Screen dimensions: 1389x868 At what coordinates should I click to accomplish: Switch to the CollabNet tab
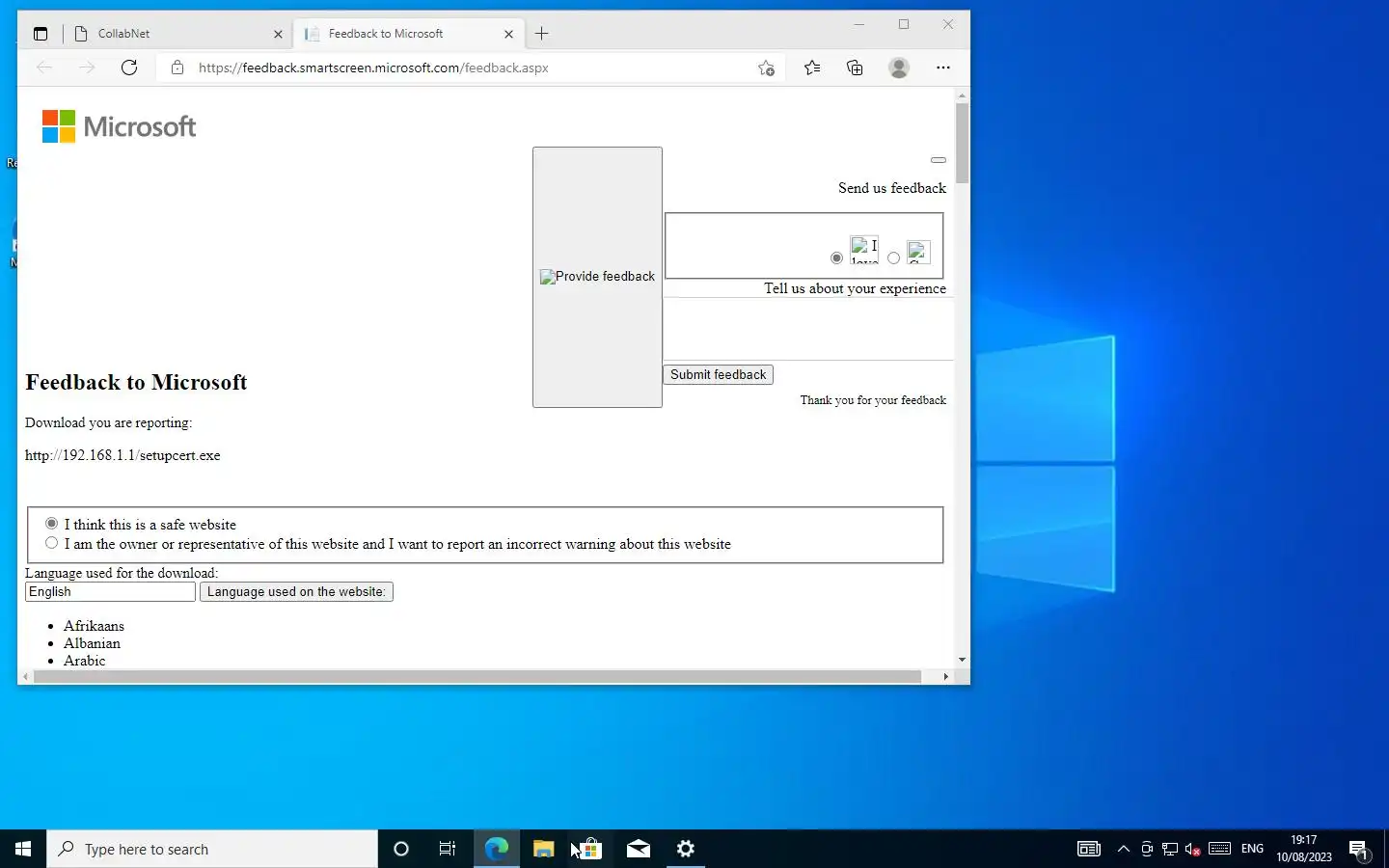(x=178, y=34)
